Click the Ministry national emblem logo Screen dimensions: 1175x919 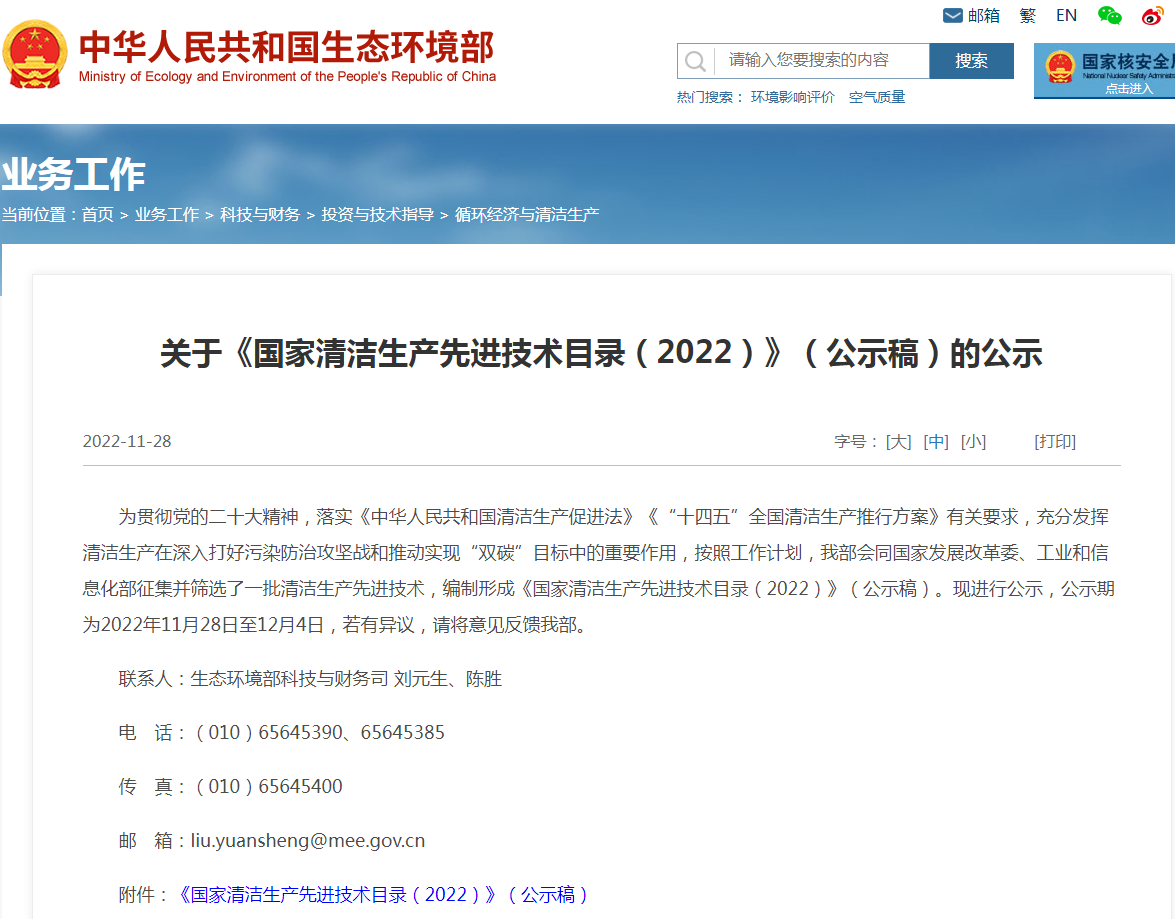click(x=35, y=55)
